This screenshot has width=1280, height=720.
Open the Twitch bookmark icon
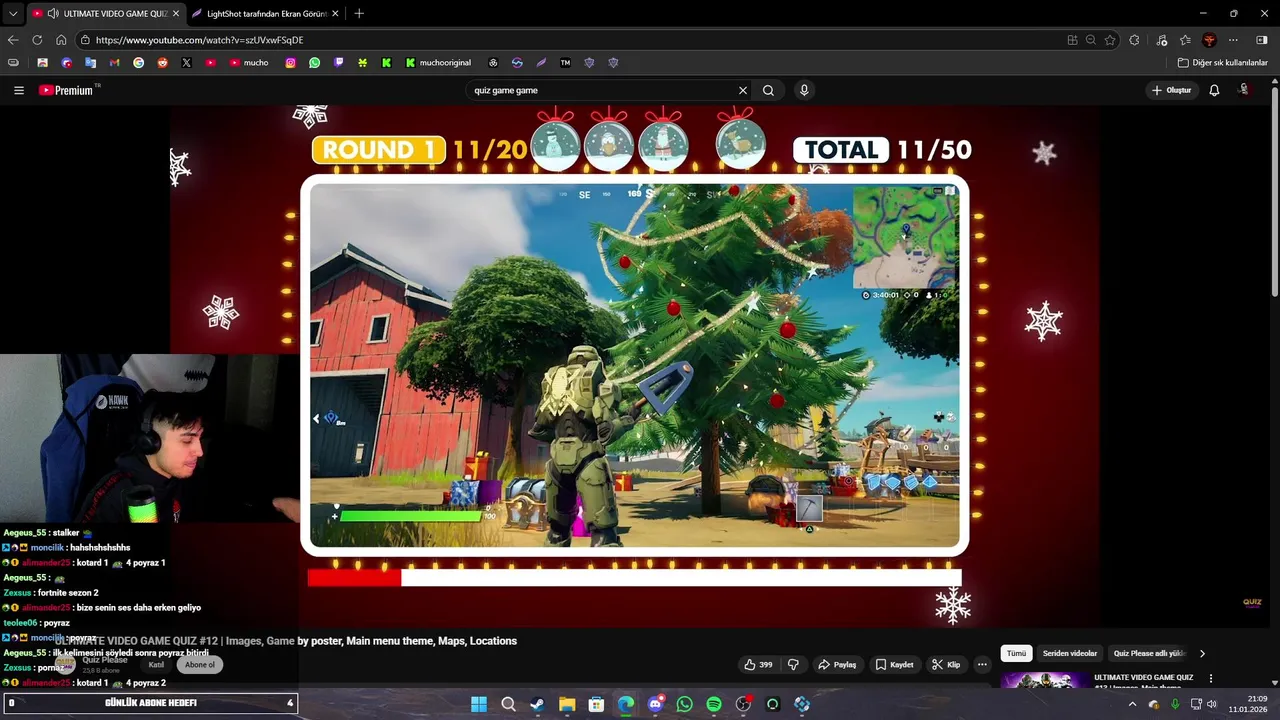338,62
